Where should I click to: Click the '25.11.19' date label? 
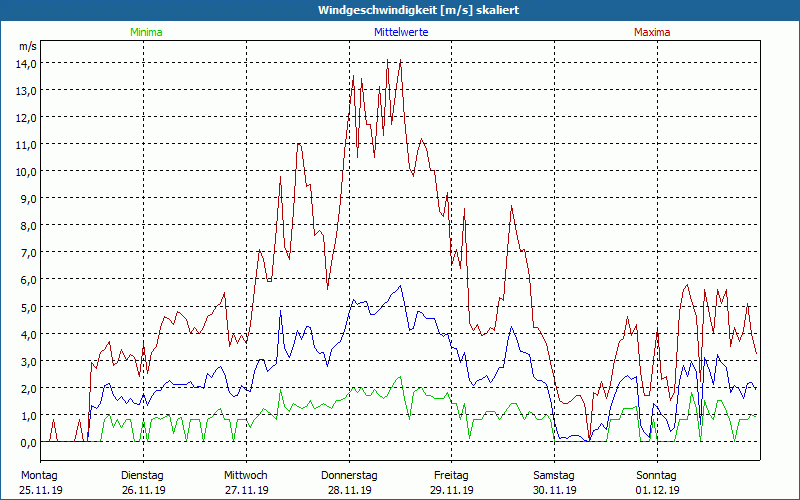point(41,490)
